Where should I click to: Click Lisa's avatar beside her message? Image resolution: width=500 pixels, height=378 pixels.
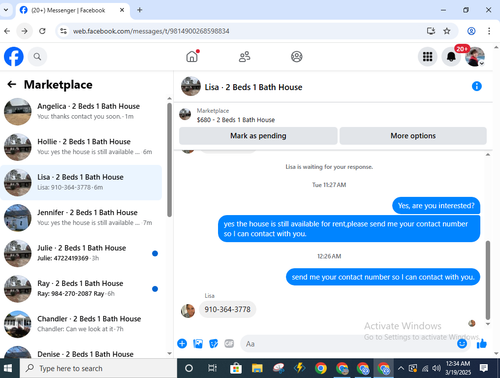pyautogui.click(x=188, y=311)
